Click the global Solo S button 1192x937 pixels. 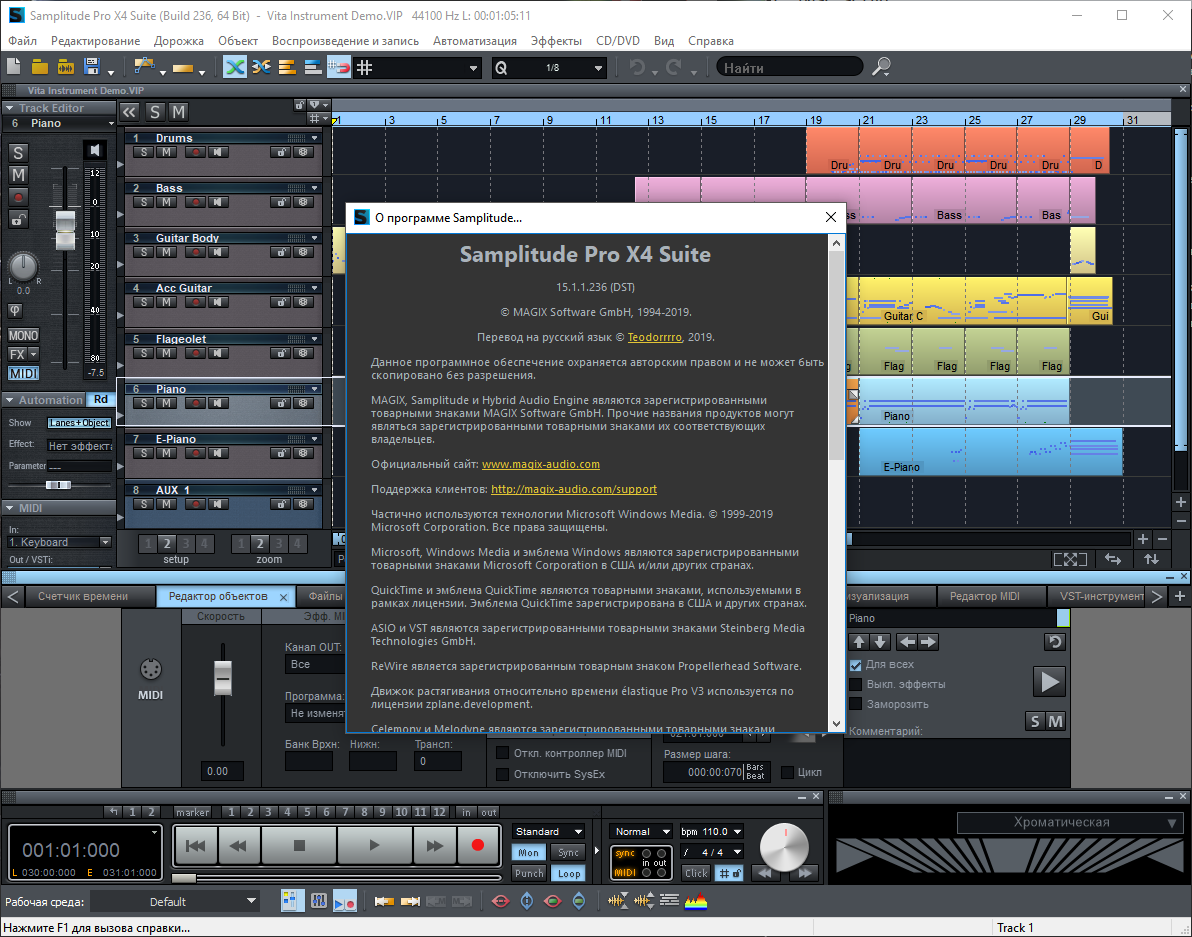[x=155, y=112]
